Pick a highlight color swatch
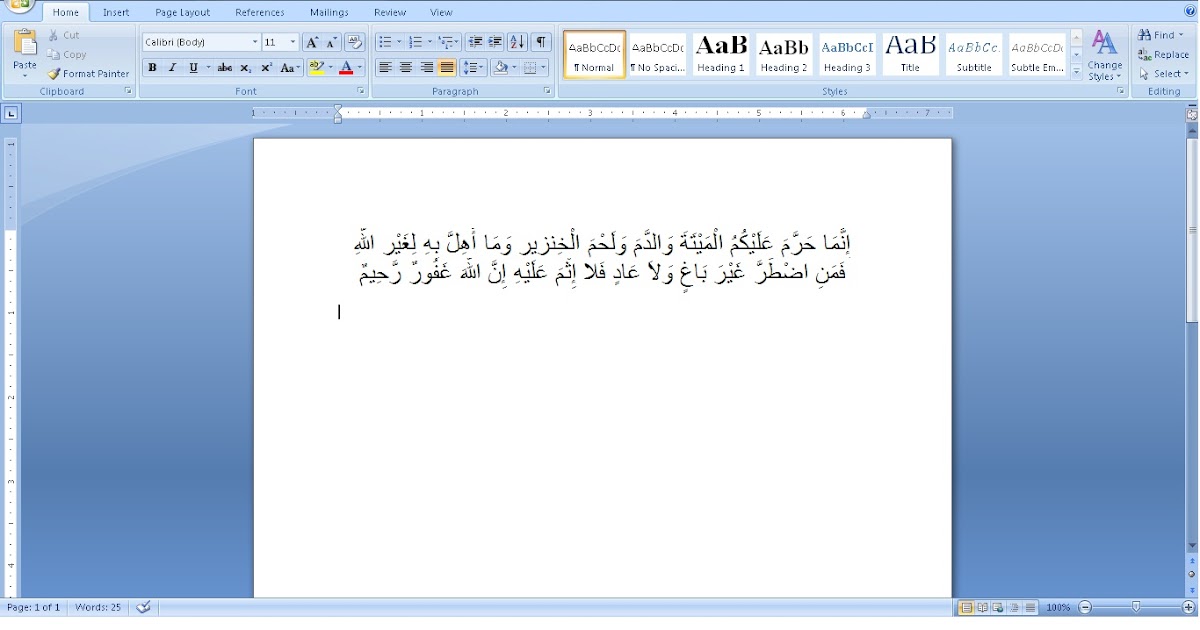The image size is (1200, 630). click(318, 68)
